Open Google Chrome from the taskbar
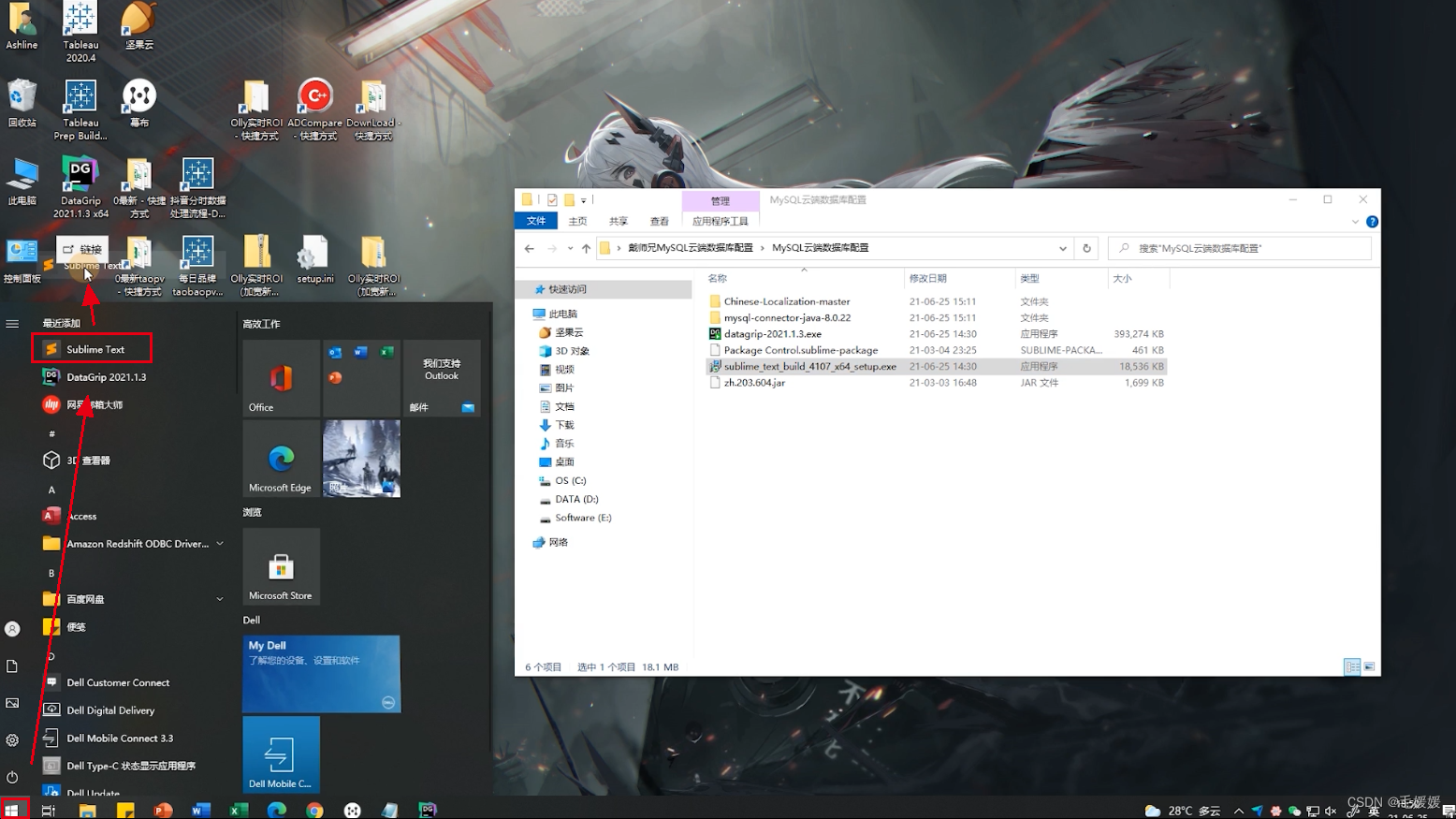 point(314,811)
